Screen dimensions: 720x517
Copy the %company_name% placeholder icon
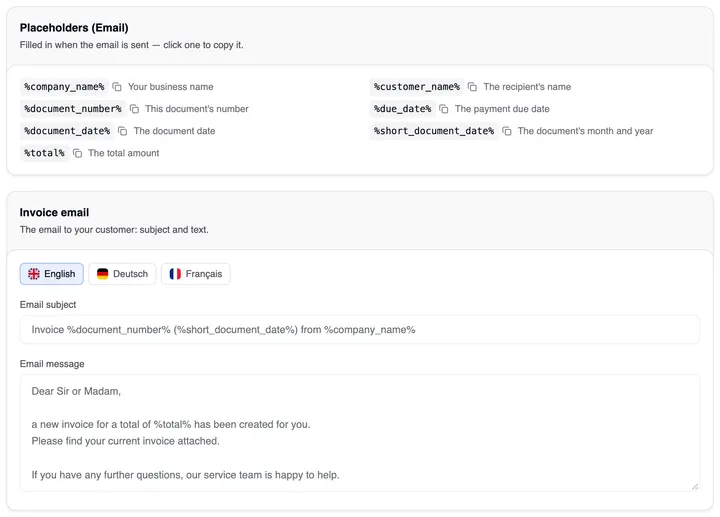point(117,87)
